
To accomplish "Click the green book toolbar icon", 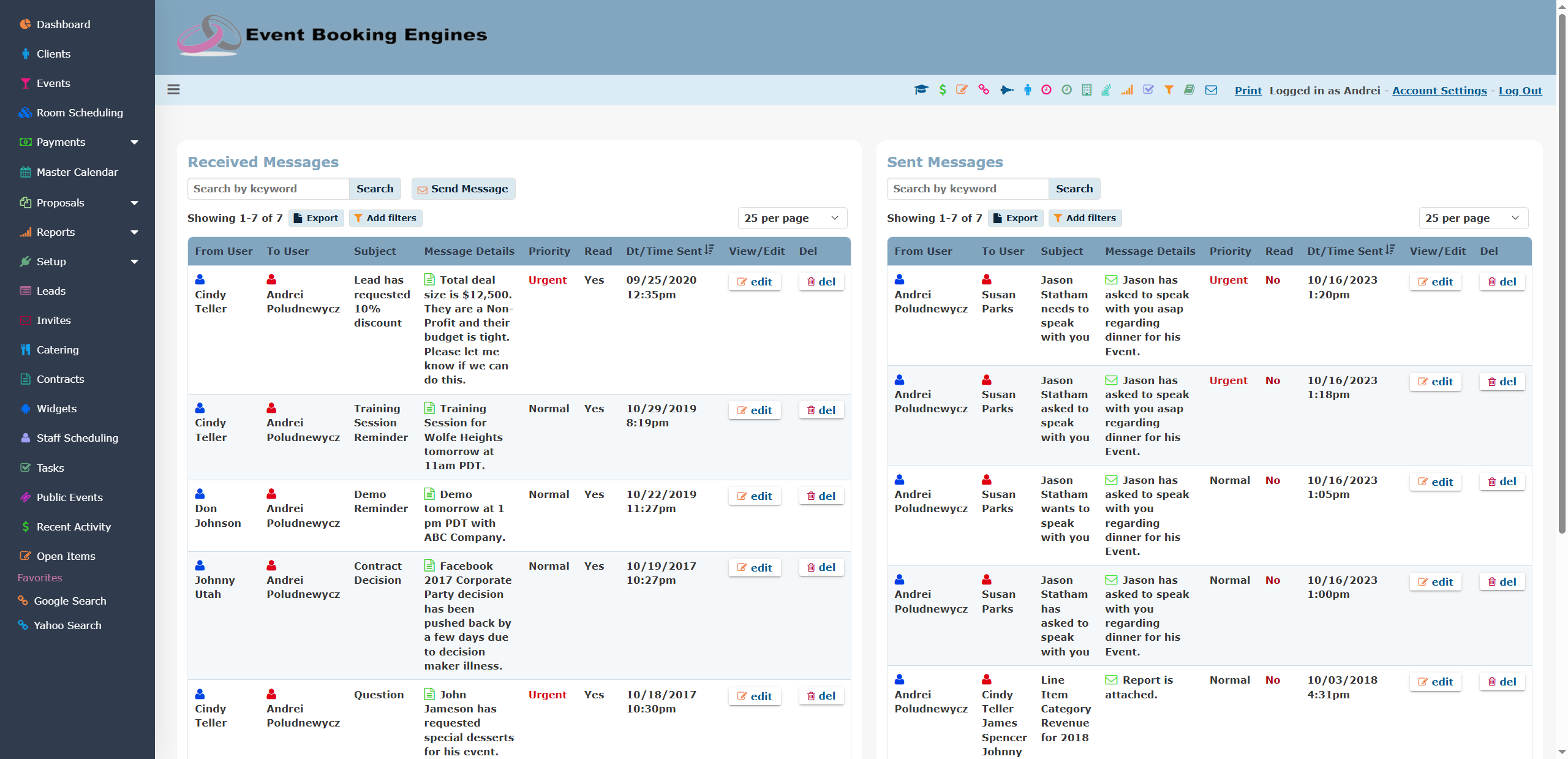I will 1189,90.
